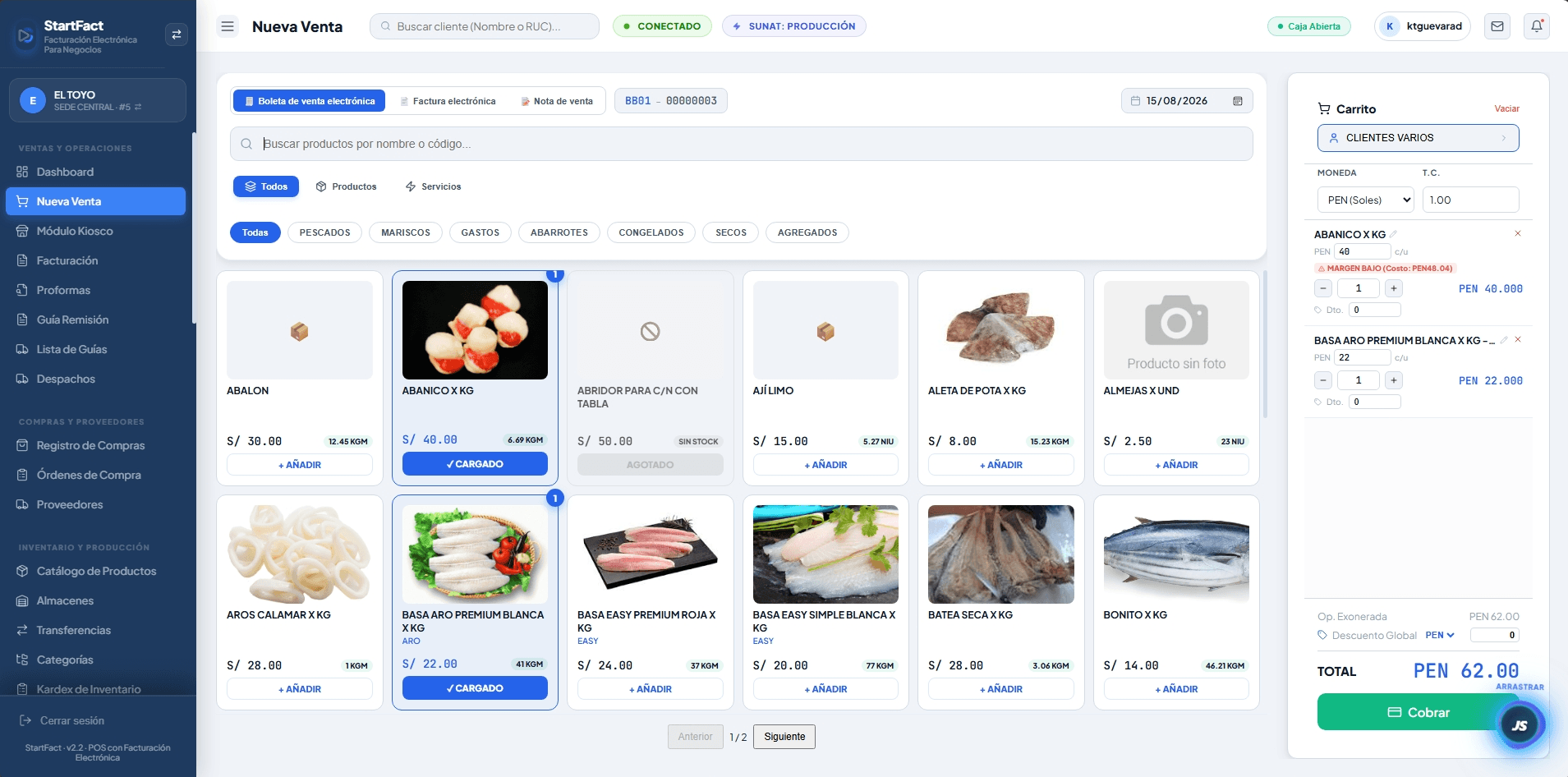This screenshot has height=777, width=1568.
Task: Select the MARISCOS category tab
Action: (x=406, y=232)
